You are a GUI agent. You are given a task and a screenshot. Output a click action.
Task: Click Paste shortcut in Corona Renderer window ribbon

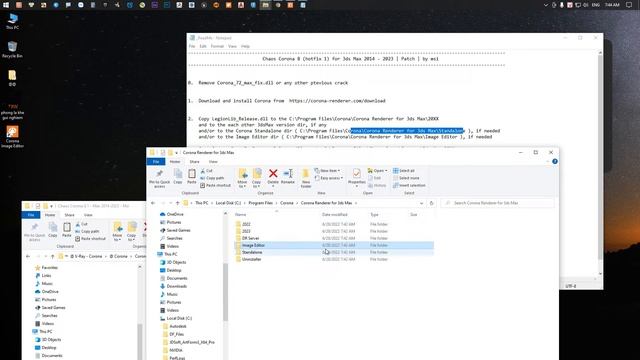point(215,185)
